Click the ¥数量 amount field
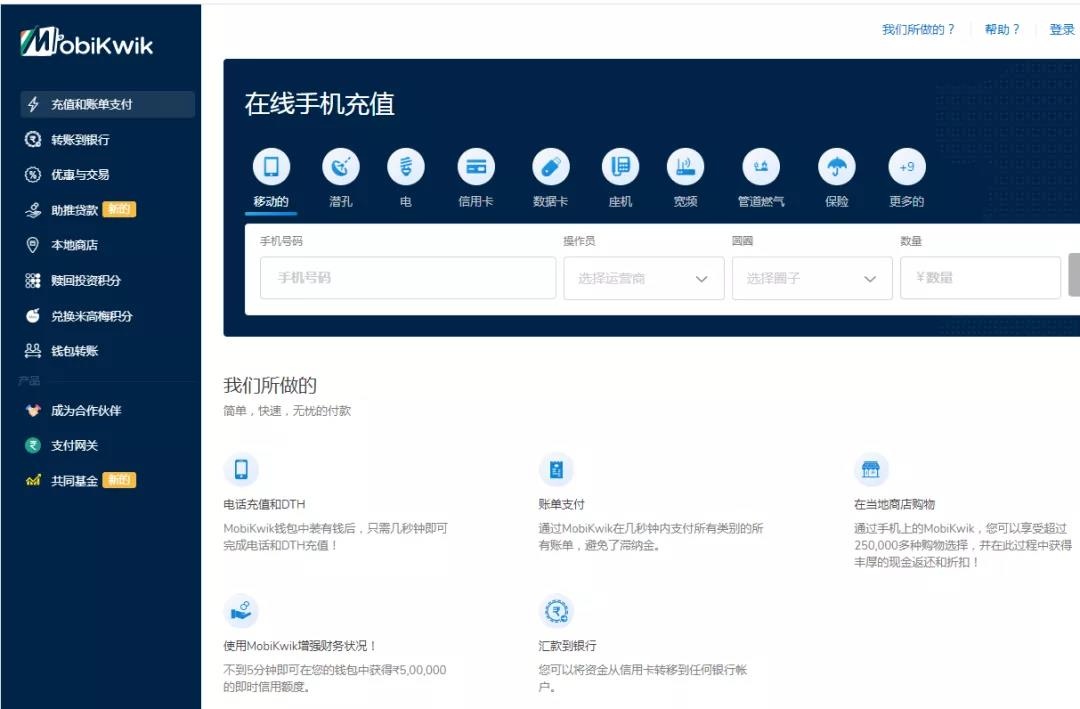This screenshot has height=709, width=1080. coord(980,278)
